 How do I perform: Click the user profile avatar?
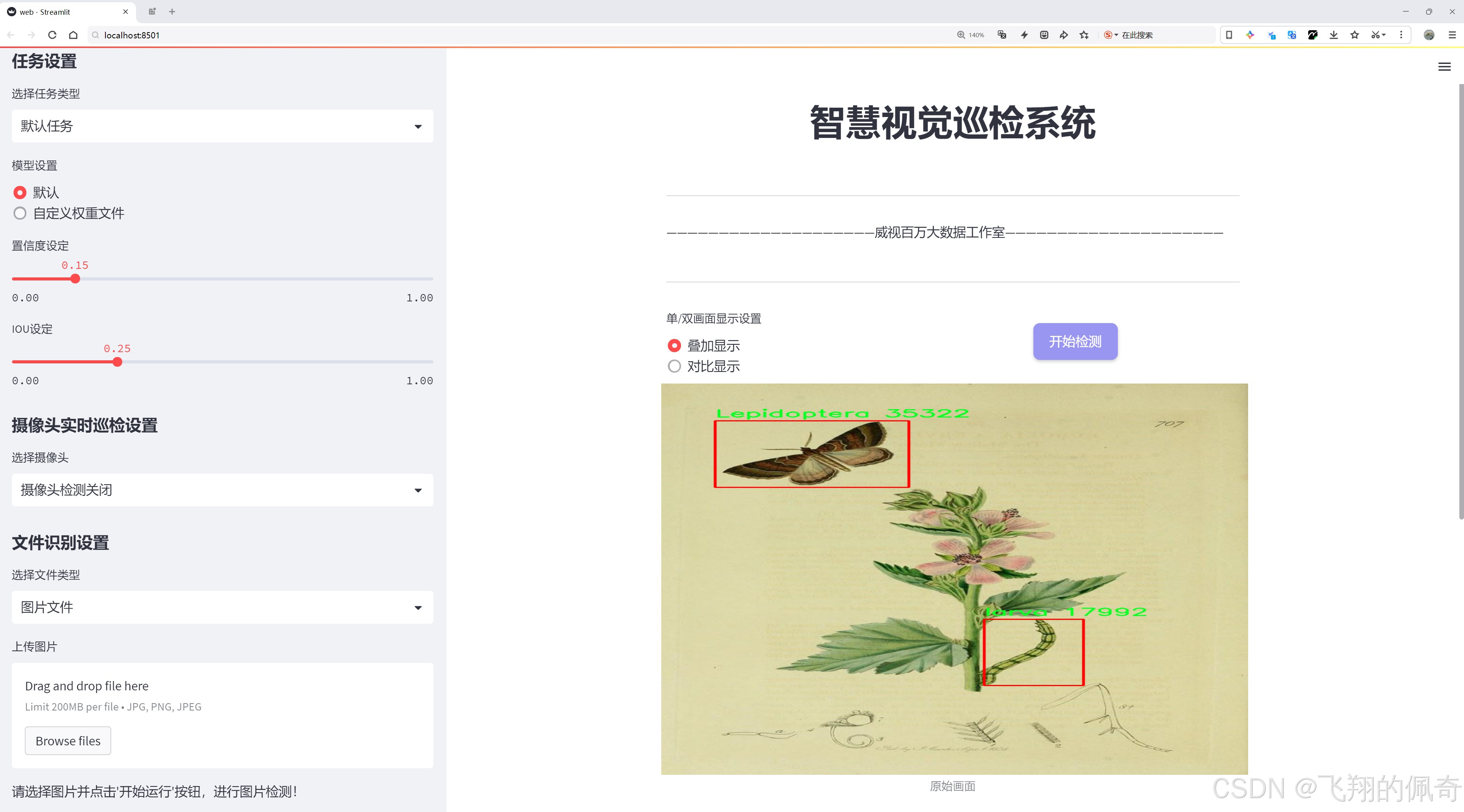(1429, 35)
